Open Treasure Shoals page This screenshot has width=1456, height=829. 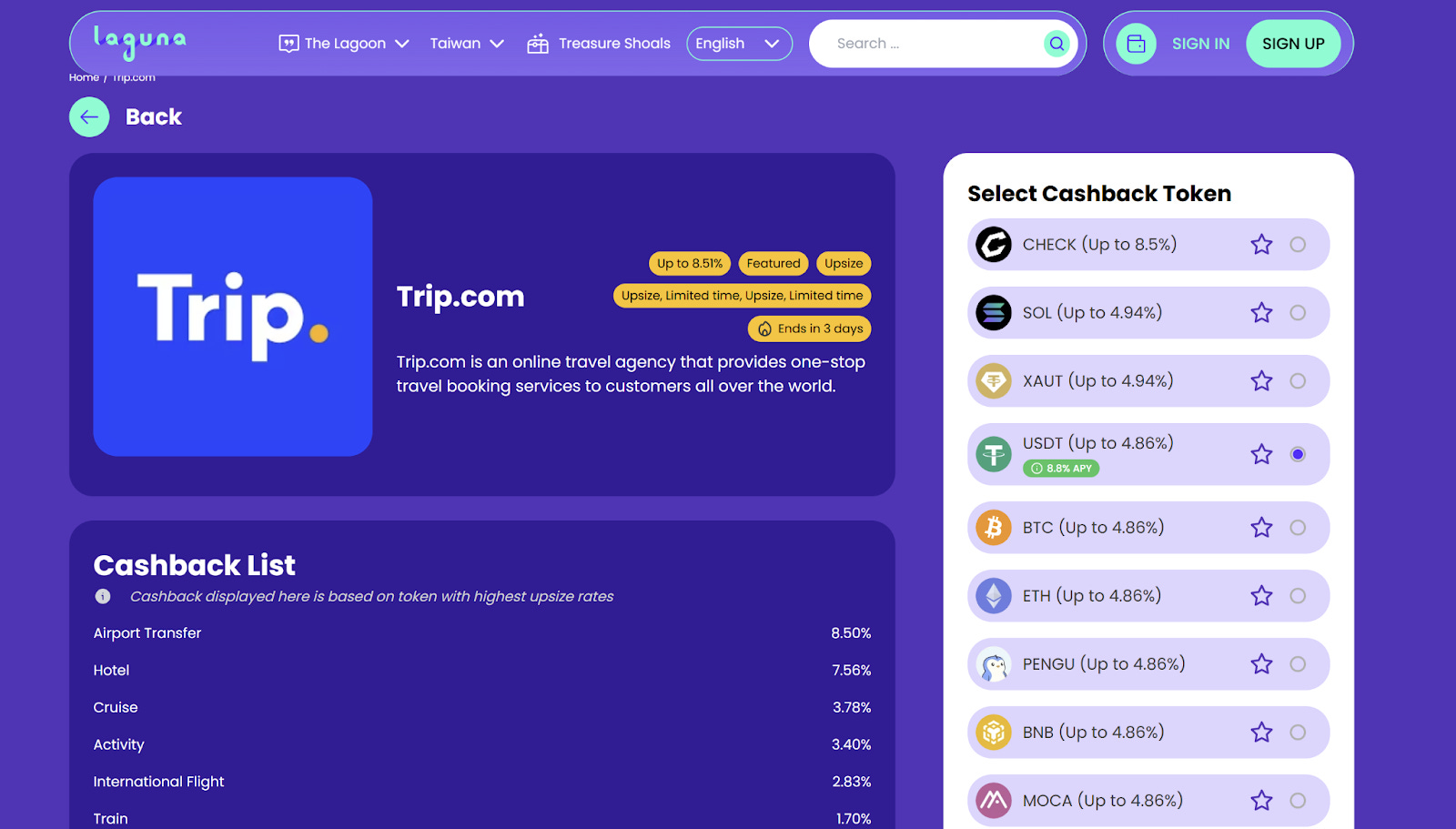599,44
